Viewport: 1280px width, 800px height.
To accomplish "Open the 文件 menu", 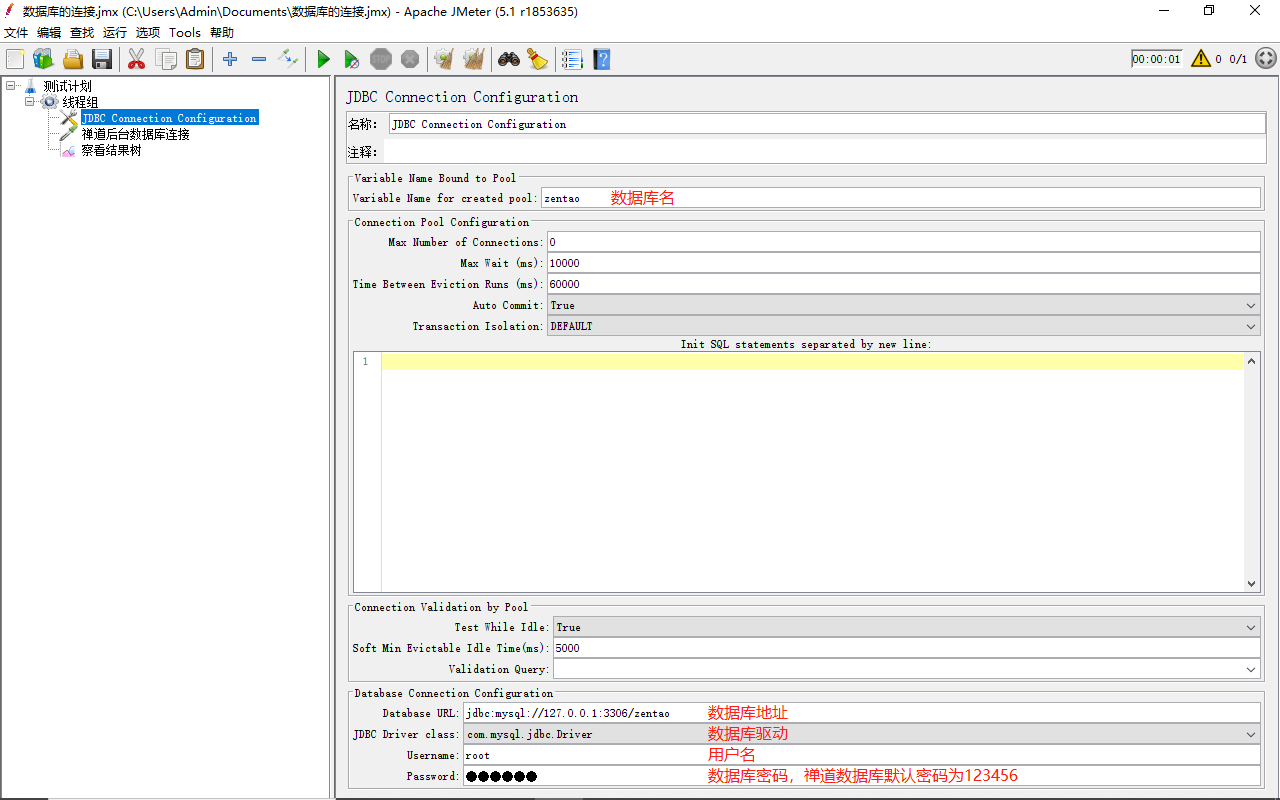I will (x=16, y=33).
